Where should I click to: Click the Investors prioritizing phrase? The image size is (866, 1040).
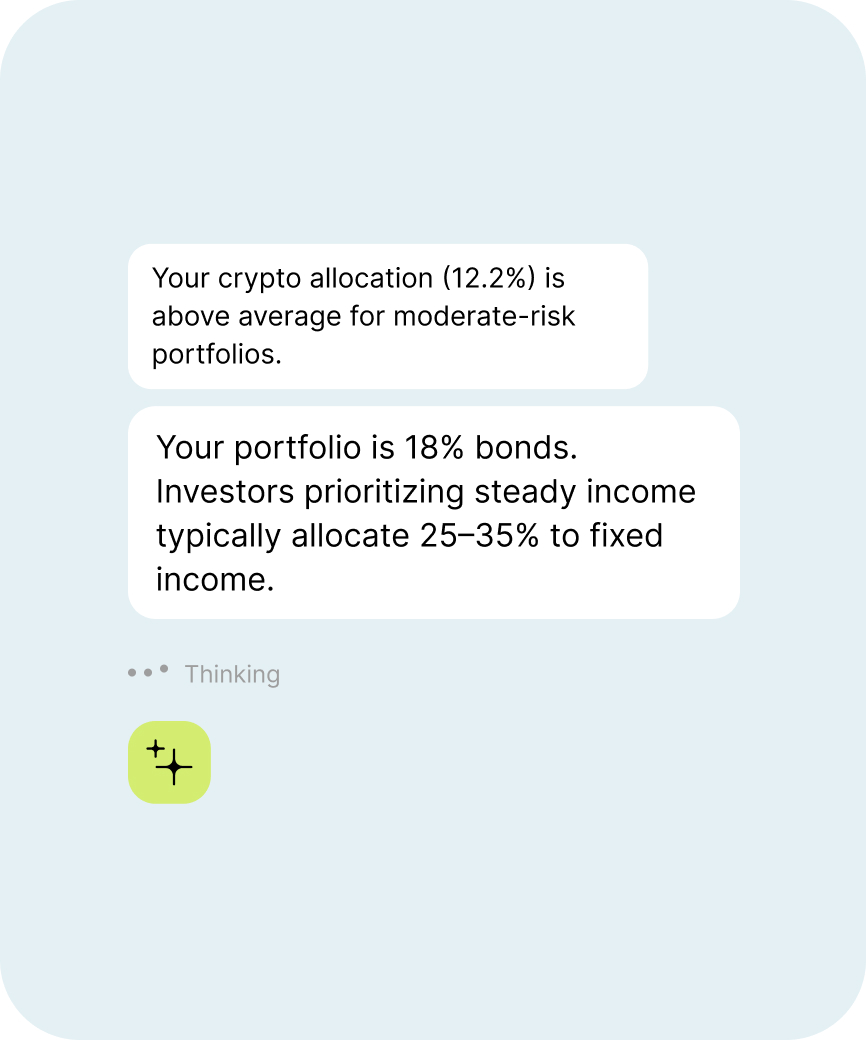click(310, 493)
